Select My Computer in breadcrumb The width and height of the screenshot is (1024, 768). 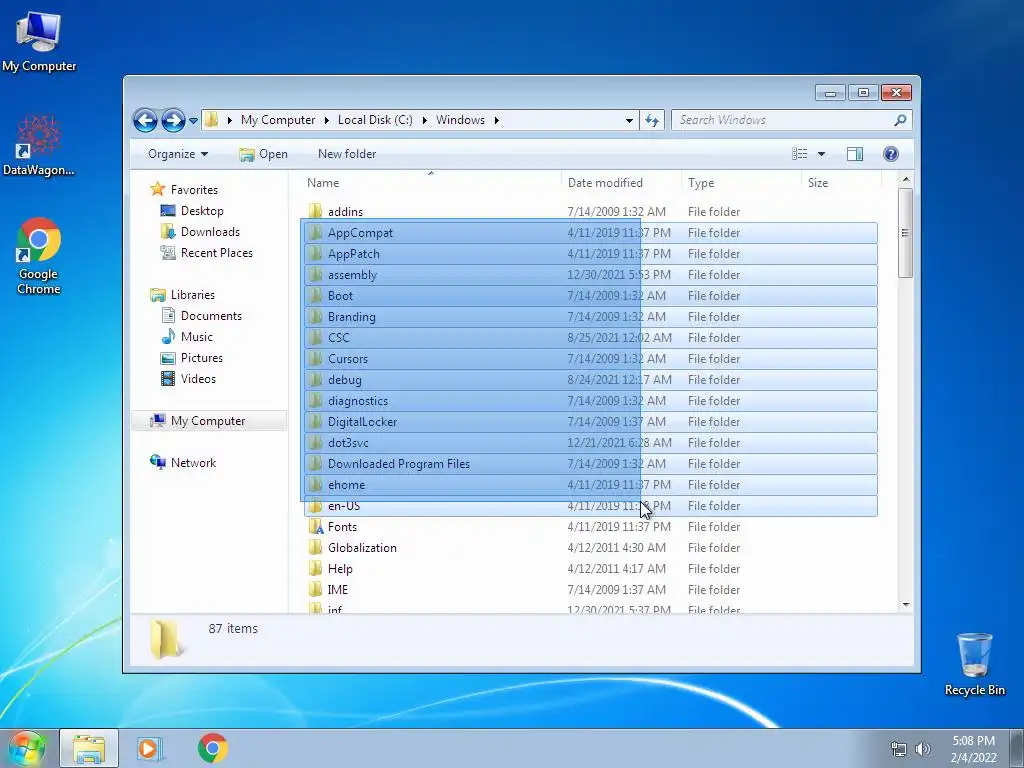[x=278, y=120]
